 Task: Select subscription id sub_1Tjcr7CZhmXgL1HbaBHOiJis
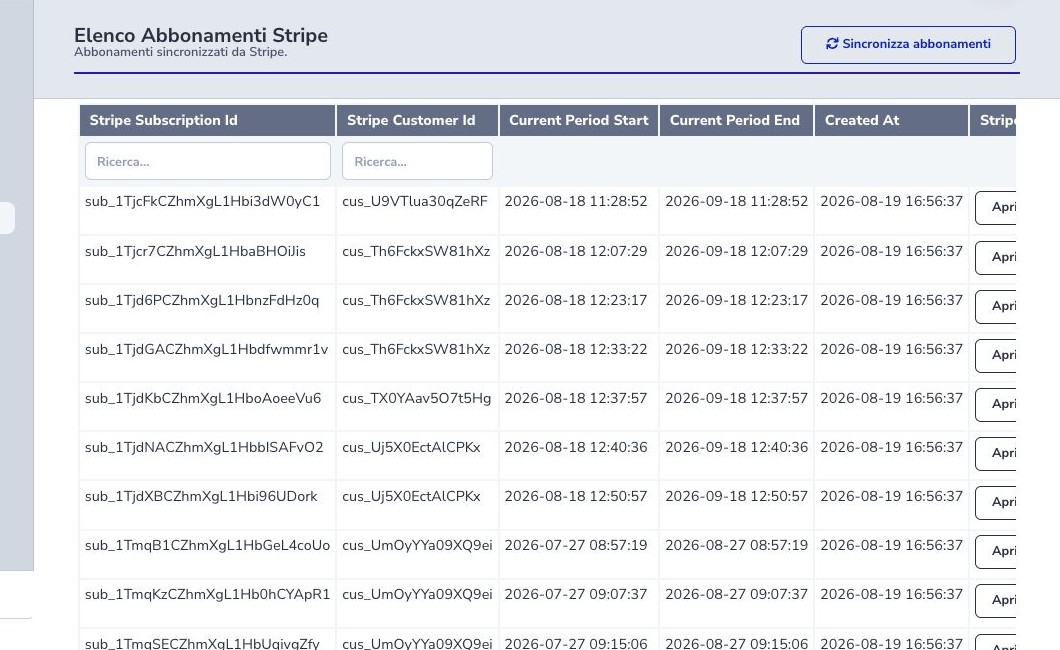195,251
